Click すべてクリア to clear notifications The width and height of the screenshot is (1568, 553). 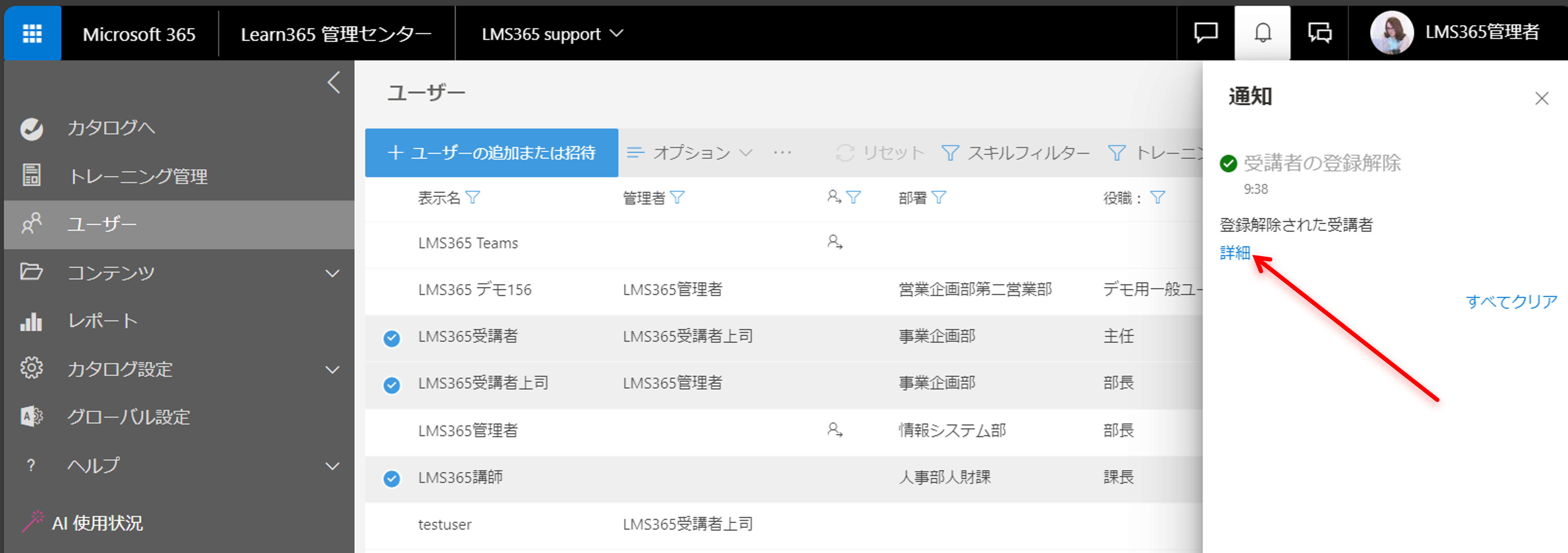(1511, 301)
